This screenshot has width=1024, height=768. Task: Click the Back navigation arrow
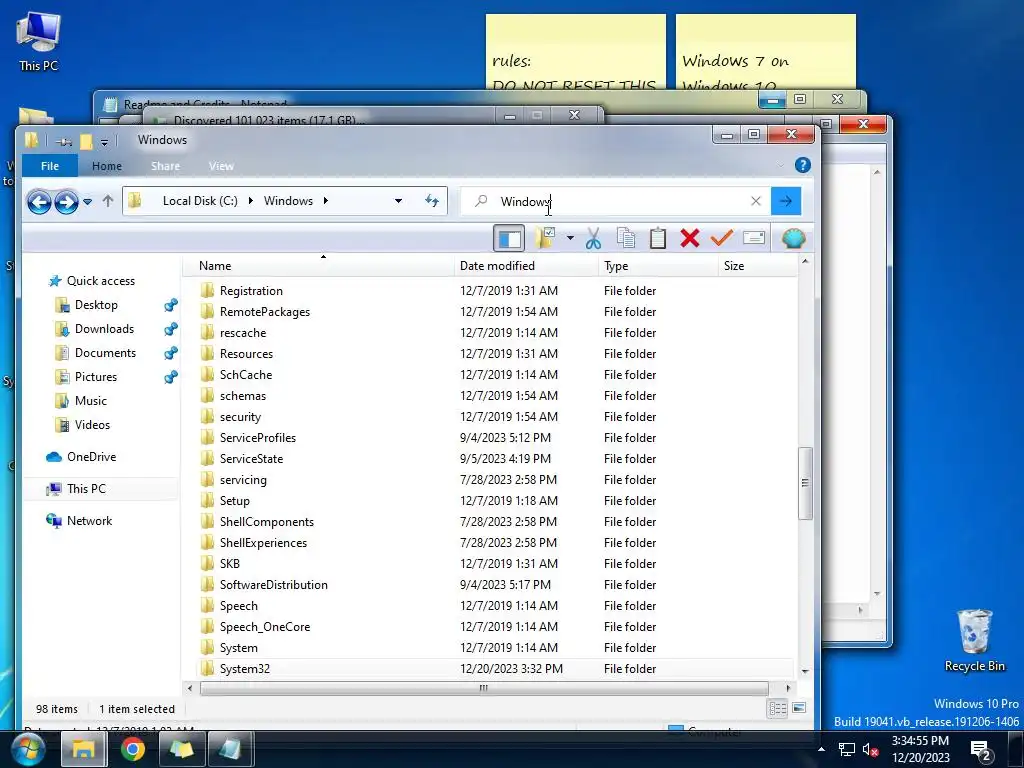pos(39,202)
